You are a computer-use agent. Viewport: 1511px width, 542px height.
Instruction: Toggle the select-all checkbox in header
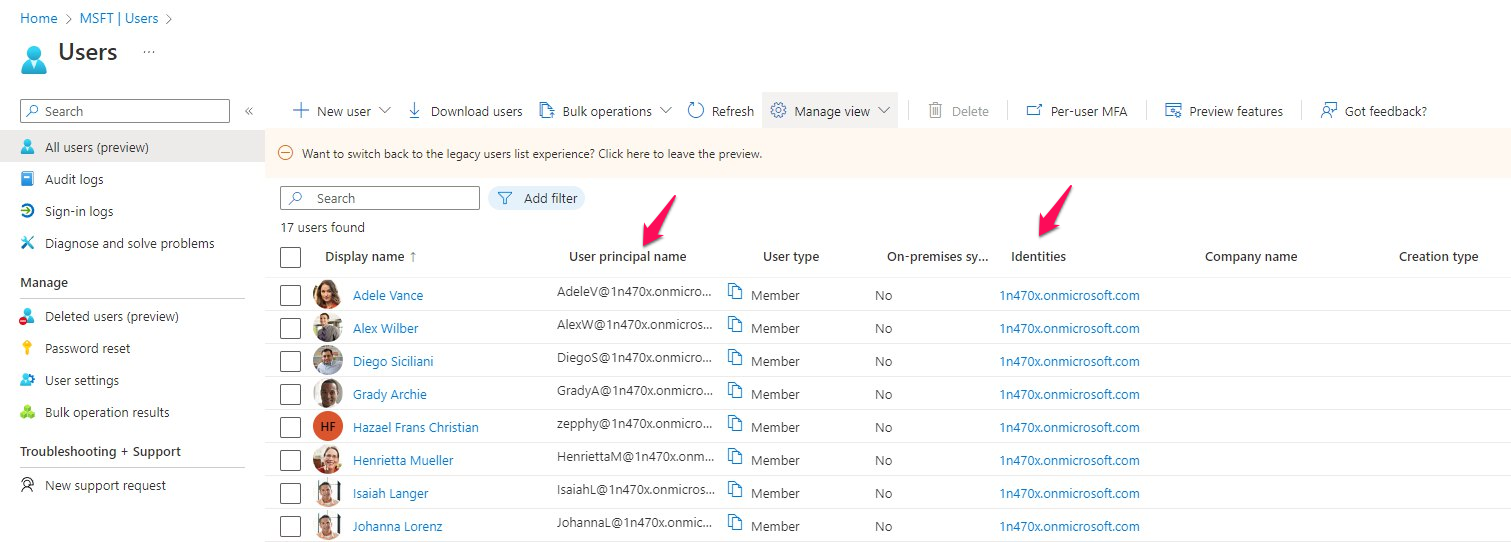coord(290,257)
